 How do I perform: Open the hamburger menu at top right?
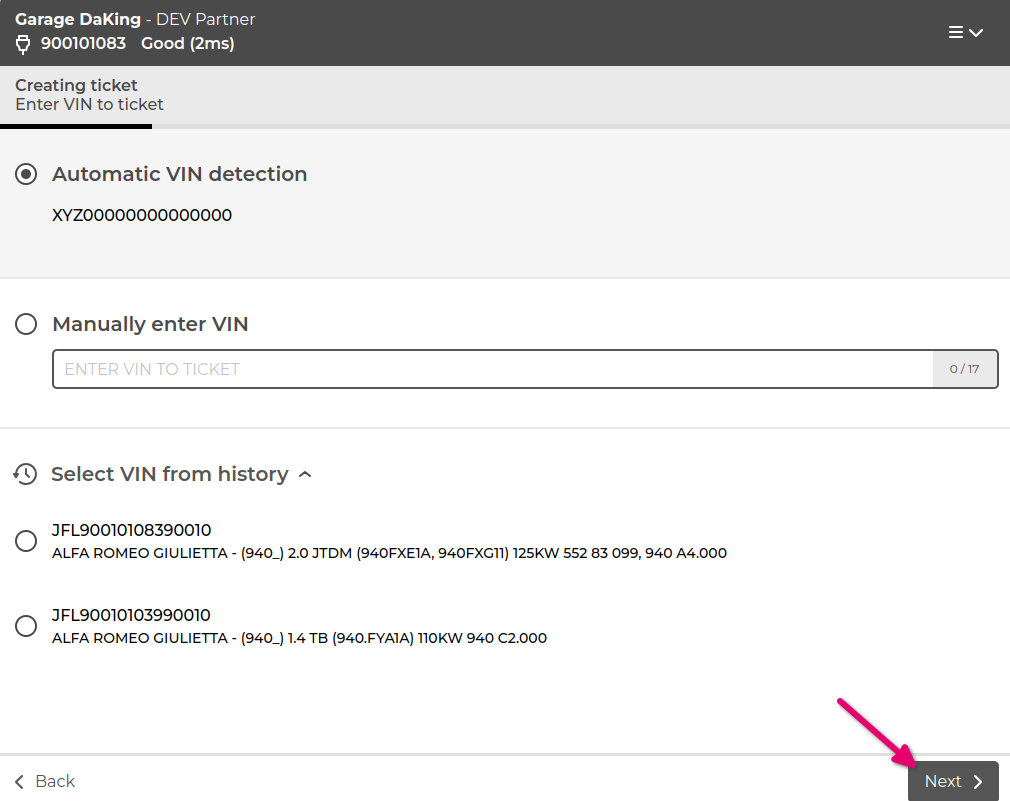click(x=958, y=32)
